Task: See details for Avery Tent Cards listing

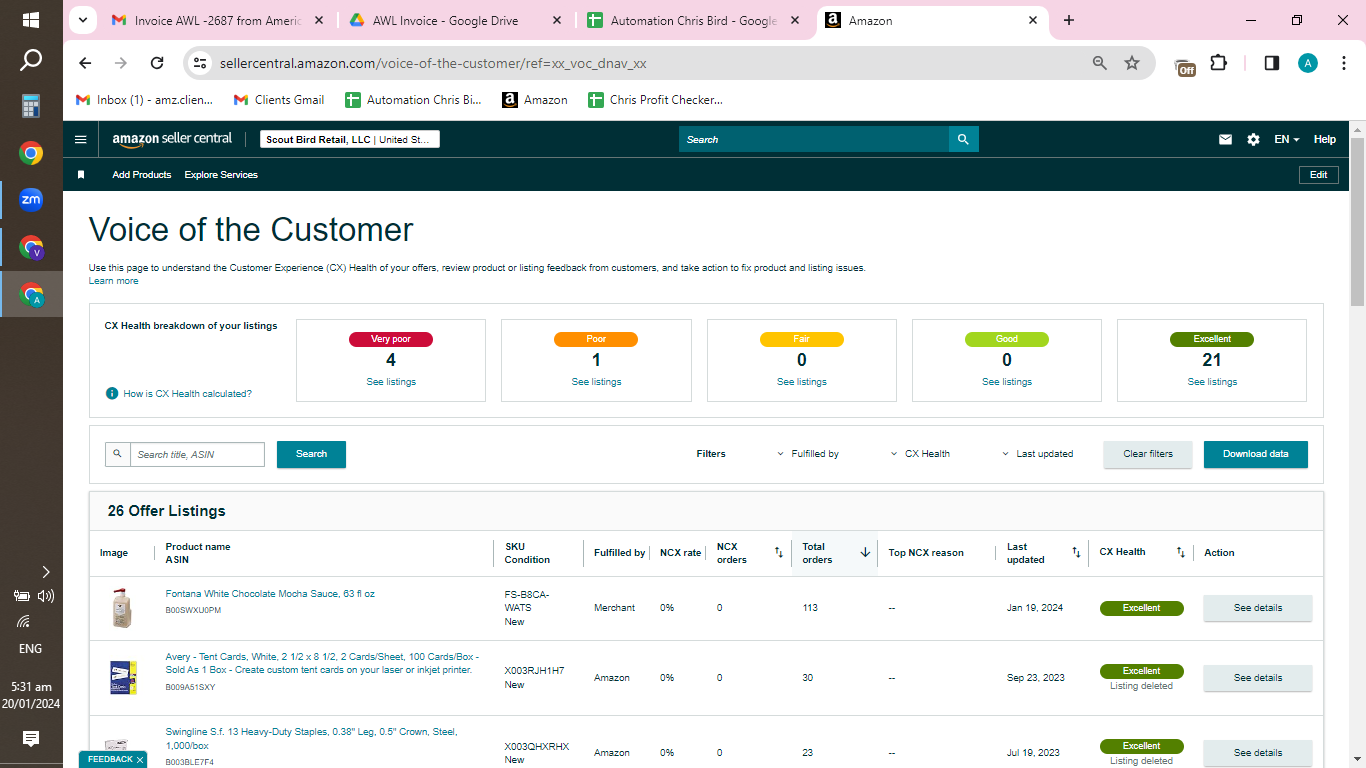Action: coord(1257,678)
